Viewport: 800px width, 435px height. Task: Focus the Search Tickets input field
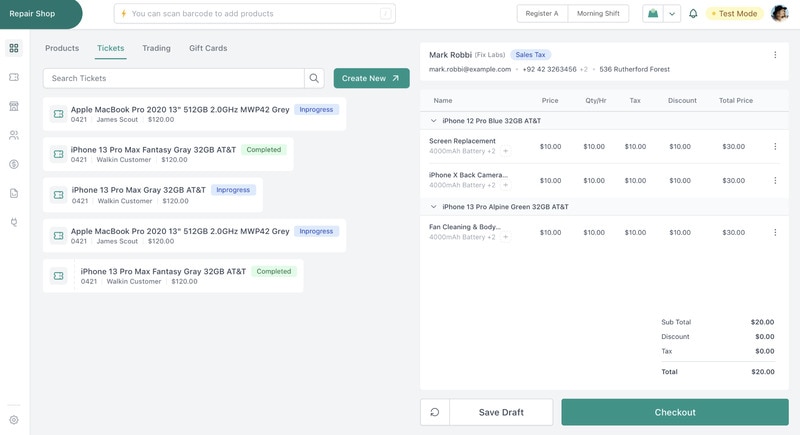coord(174,78)
